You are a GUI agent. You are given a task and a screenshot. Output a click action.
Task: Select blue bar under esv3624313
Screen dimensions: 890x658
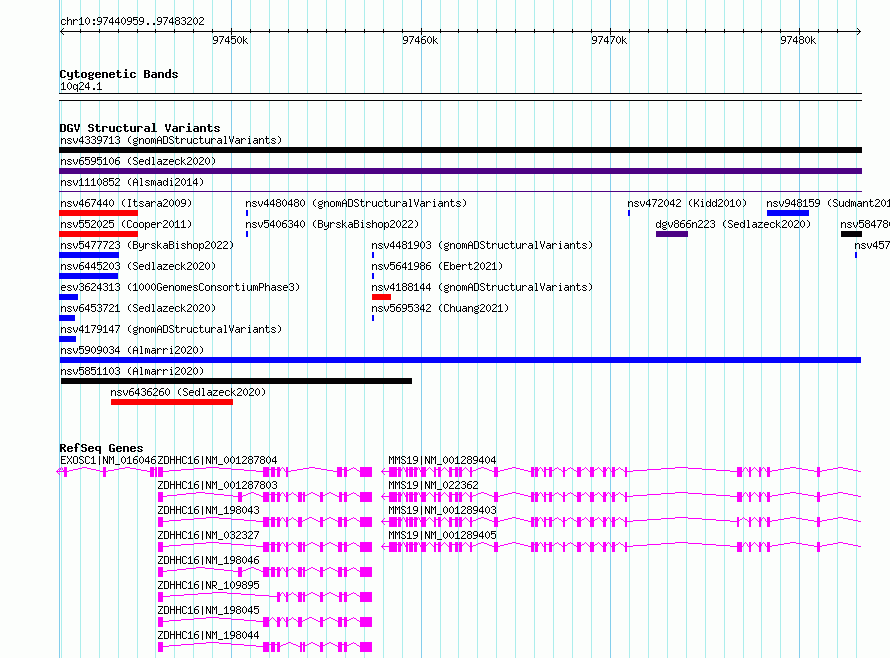click(x=68, y=297)
